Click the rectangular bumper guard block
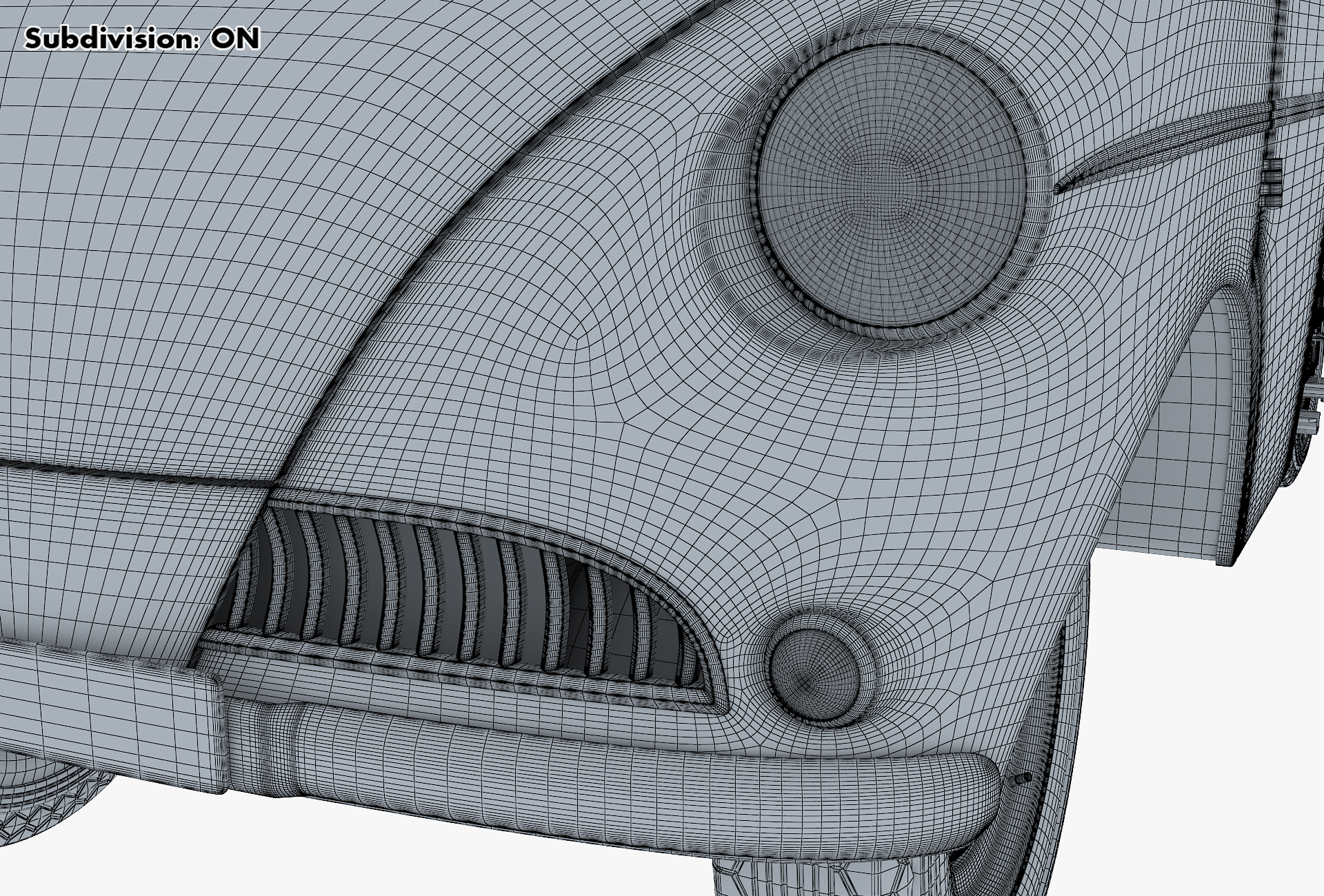The height and width of the screenshot is (896, 1324). click(x=110, y=717)
